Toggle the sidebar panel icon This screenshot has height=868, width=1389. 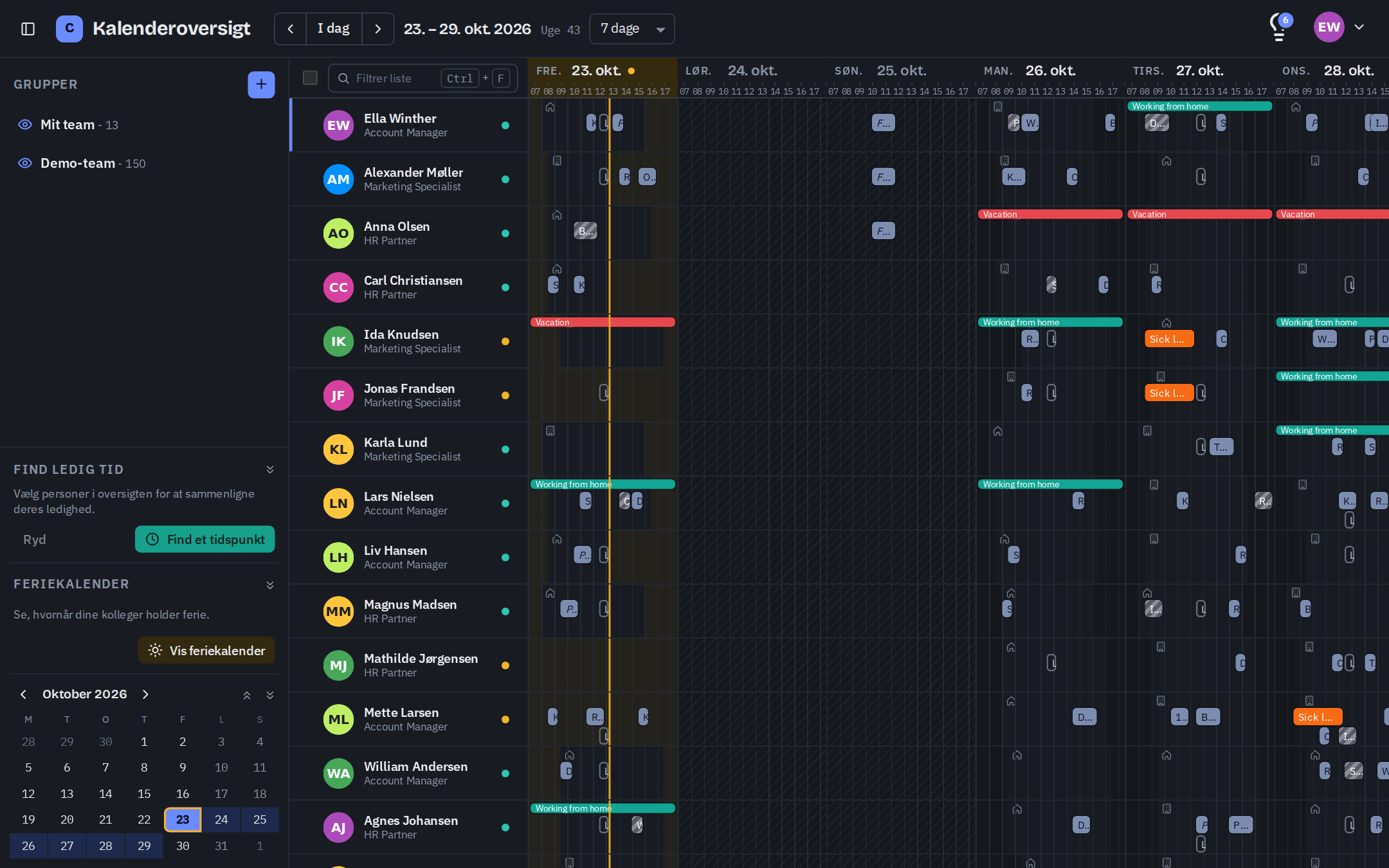(x=28, y=29)
